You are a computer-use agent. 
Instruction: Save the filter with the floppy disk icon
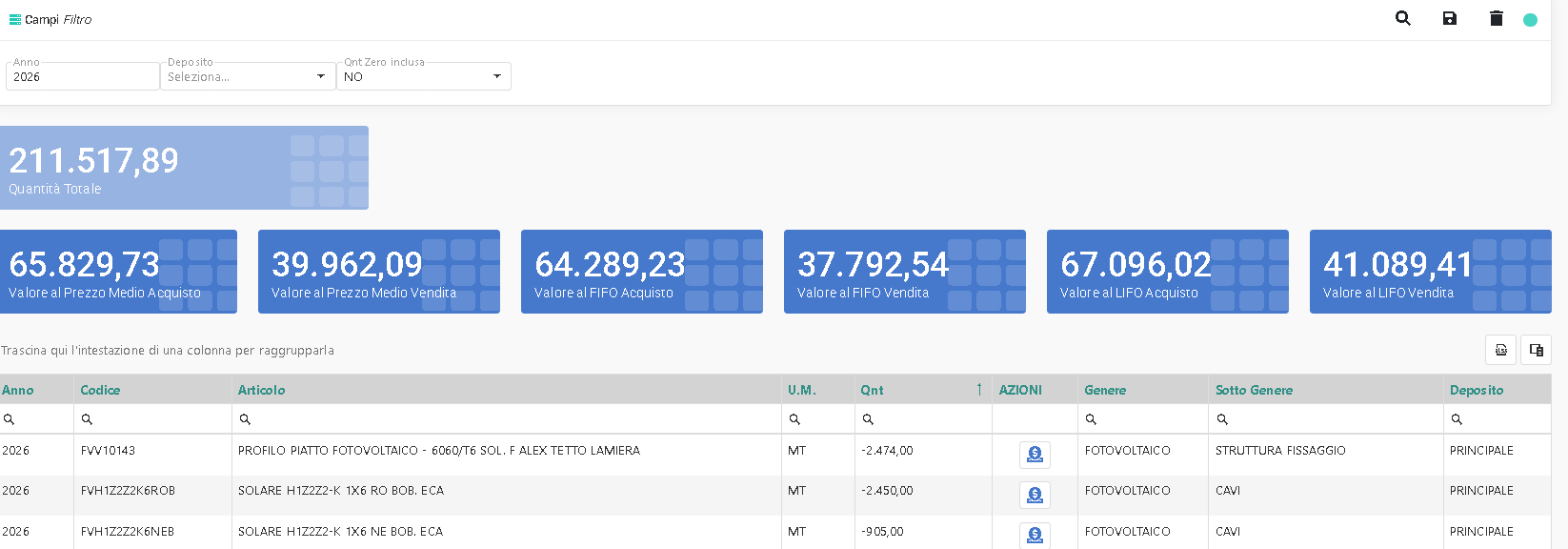(x=1449, y=18)
